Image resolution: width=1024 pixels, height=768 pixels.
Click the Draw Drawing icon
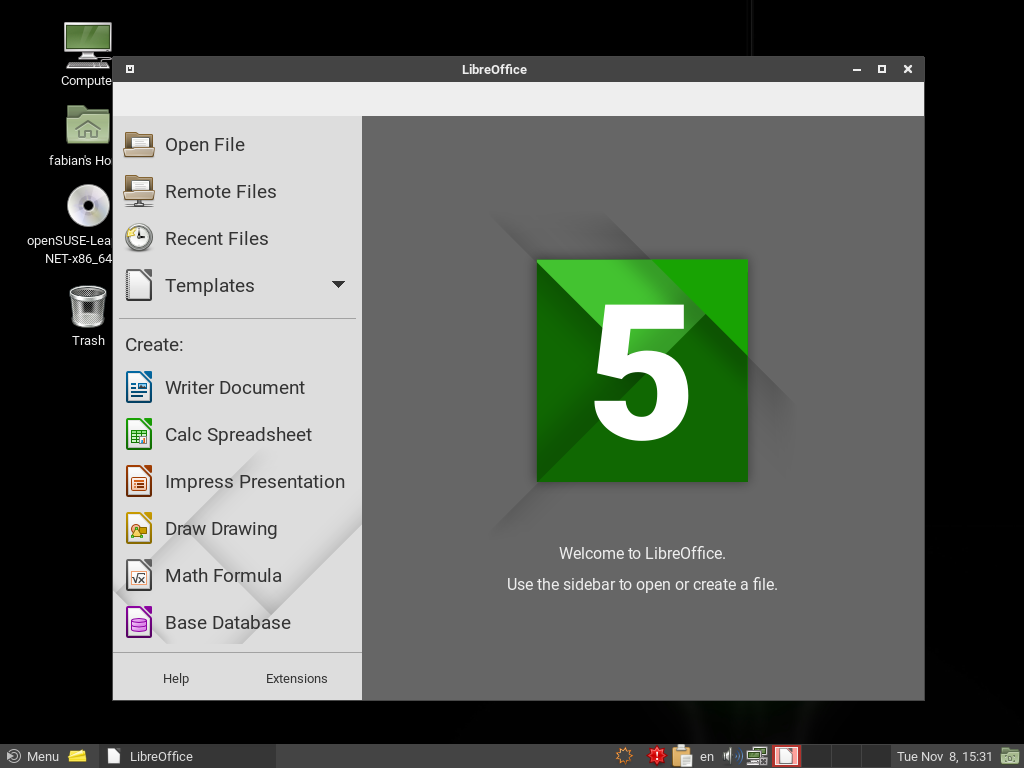click(x=139, y=528)
